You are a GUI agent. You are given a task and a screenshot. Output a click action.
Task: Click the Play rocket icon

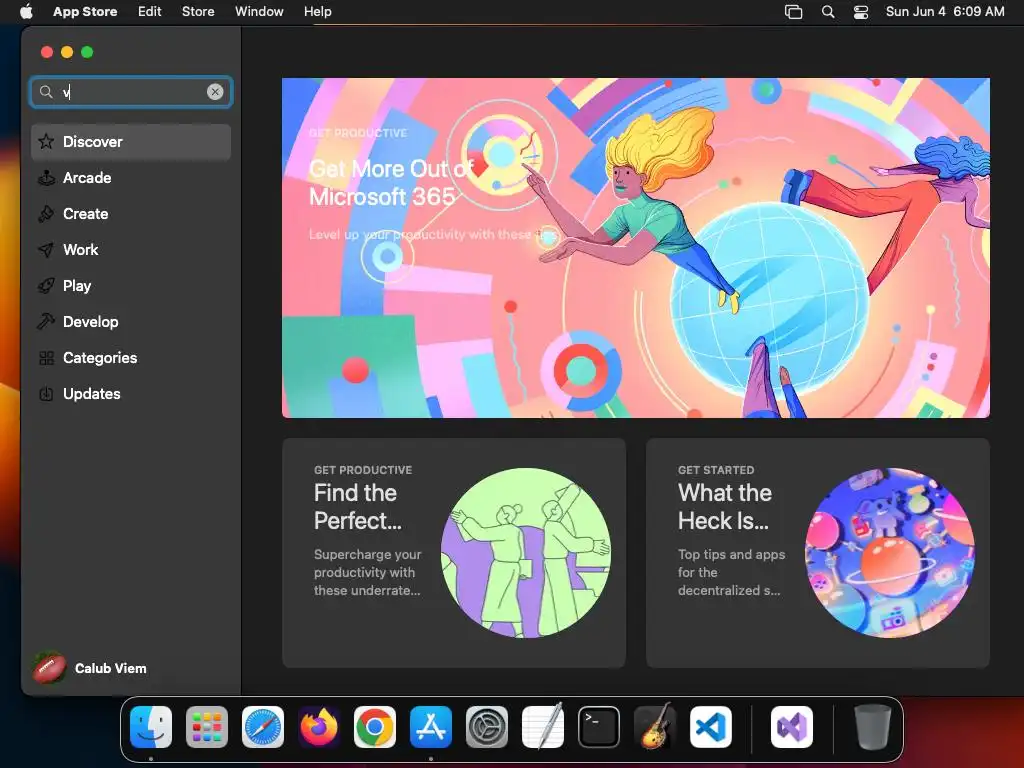point(46,285)
